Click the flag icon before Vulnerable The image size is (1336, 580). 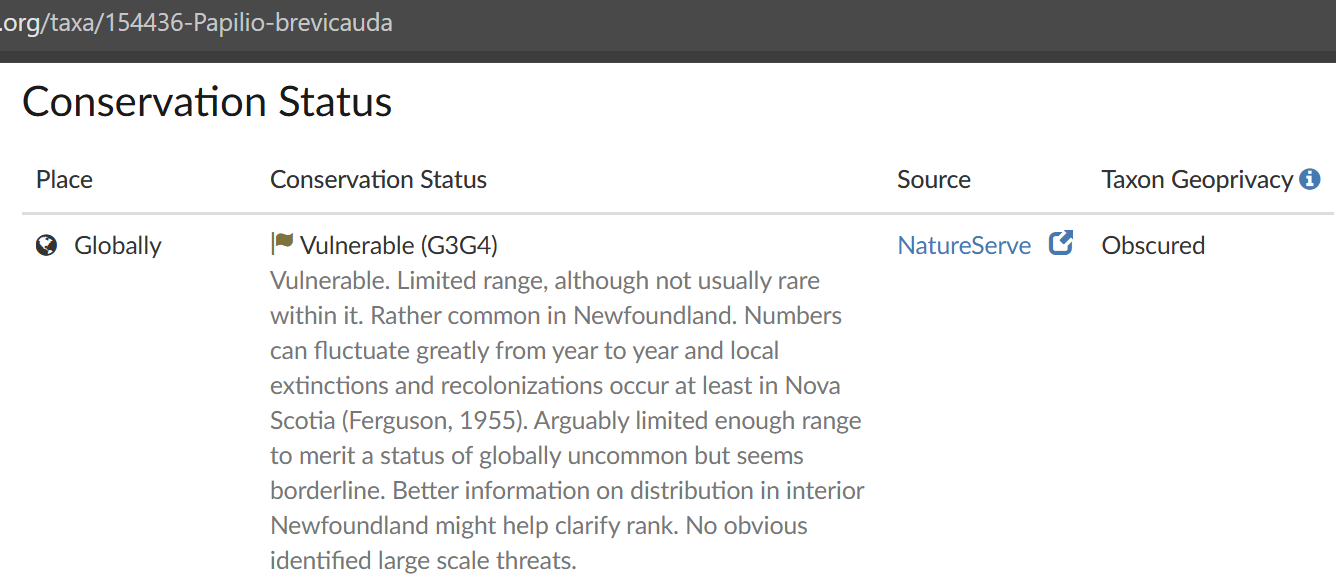(282, 244)
